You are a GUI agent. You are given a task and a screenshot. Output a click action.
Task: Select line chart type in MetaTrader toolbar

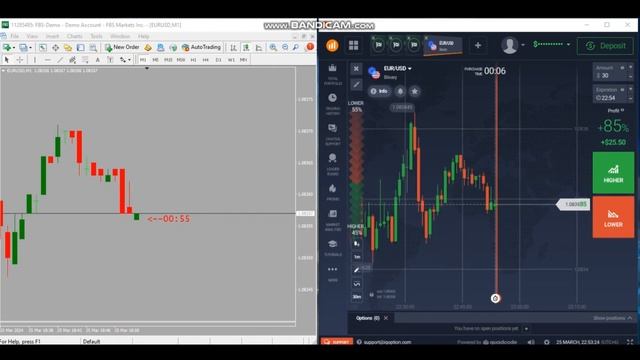tap(259, 48)
